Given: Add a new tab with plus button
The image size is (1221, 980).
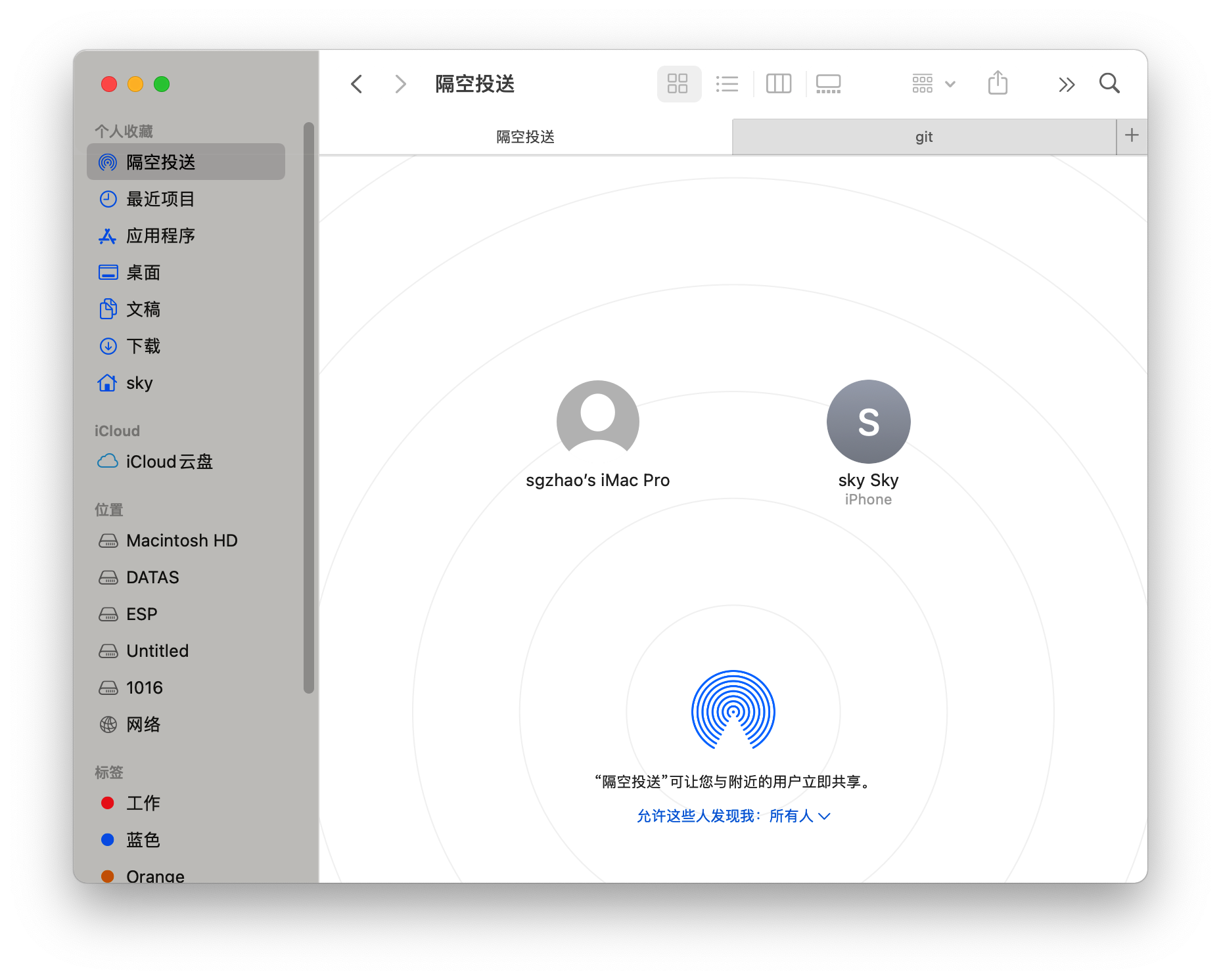Looking at the screenshot, I should pos(1132,136).
